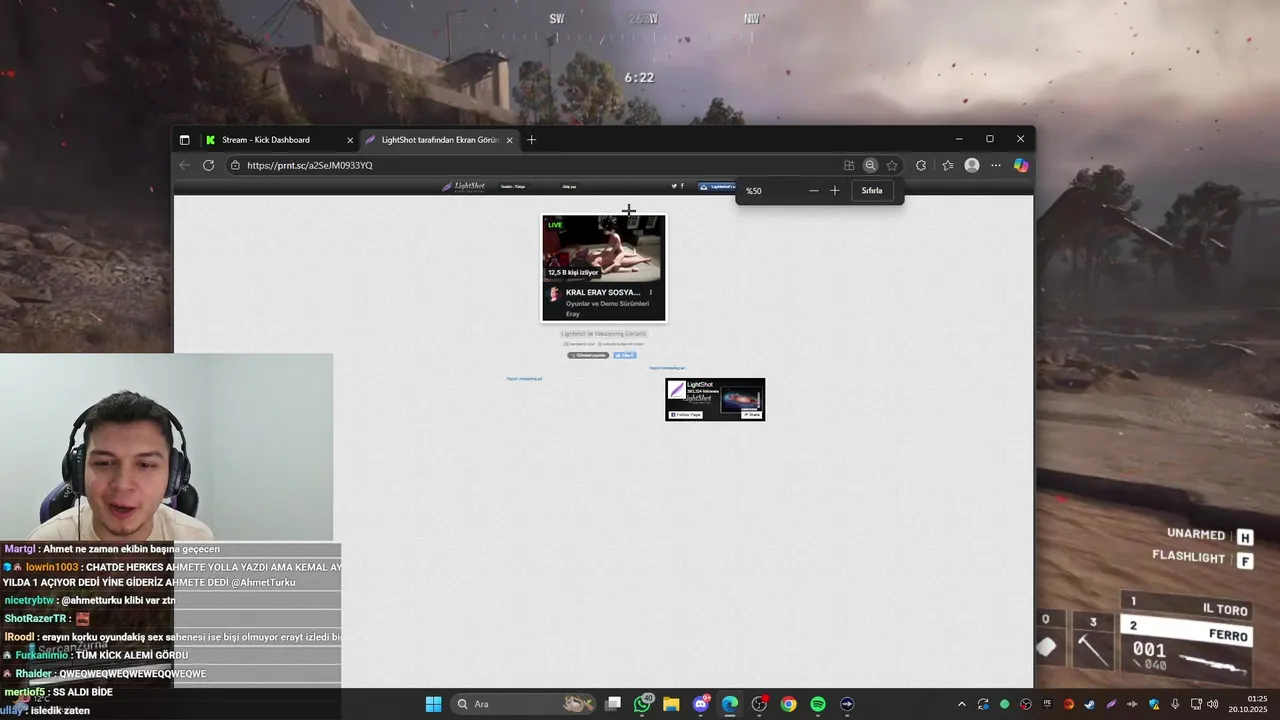Open the LightShot Facebook widget

click(715, 399)
